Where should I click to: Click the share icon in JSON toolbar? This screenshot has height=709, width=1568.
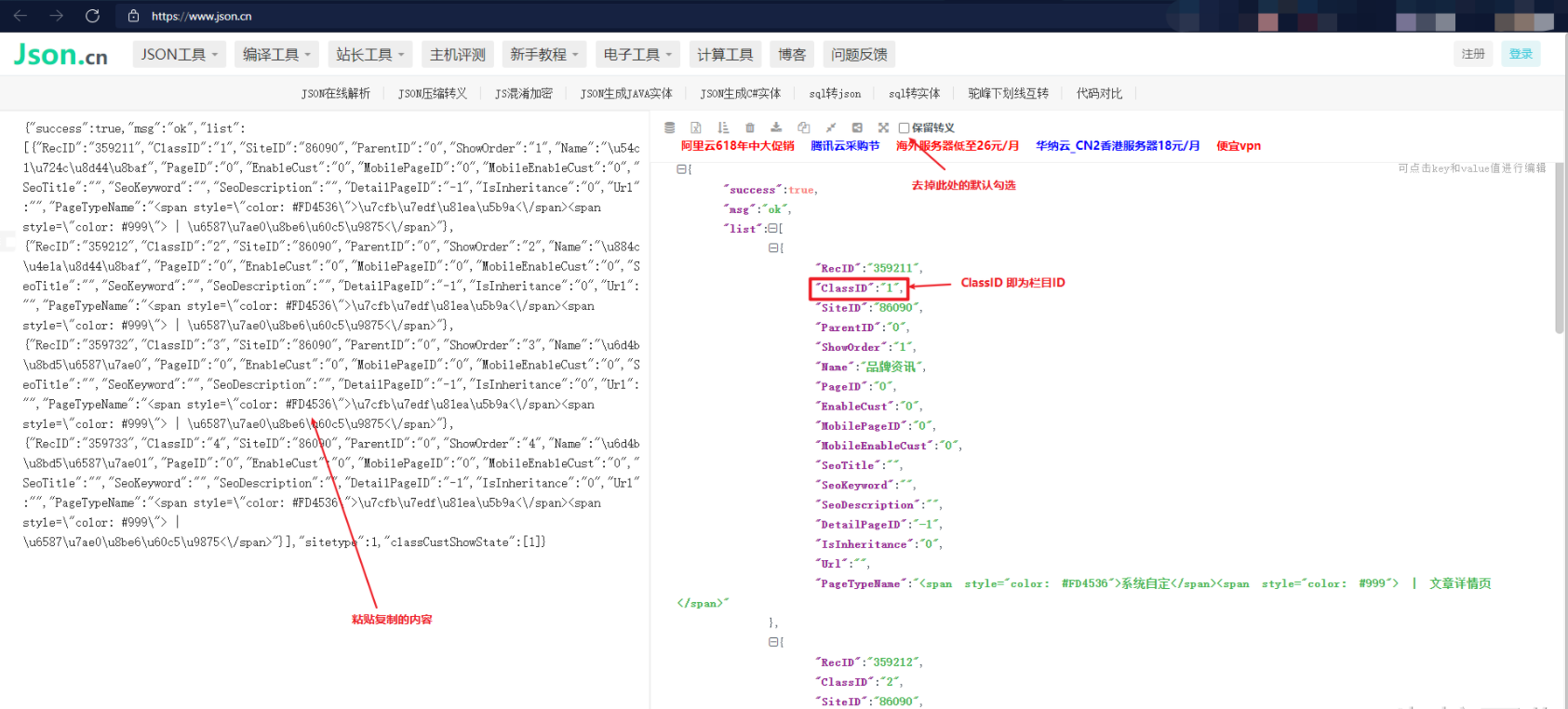click(x=857, y=127)
